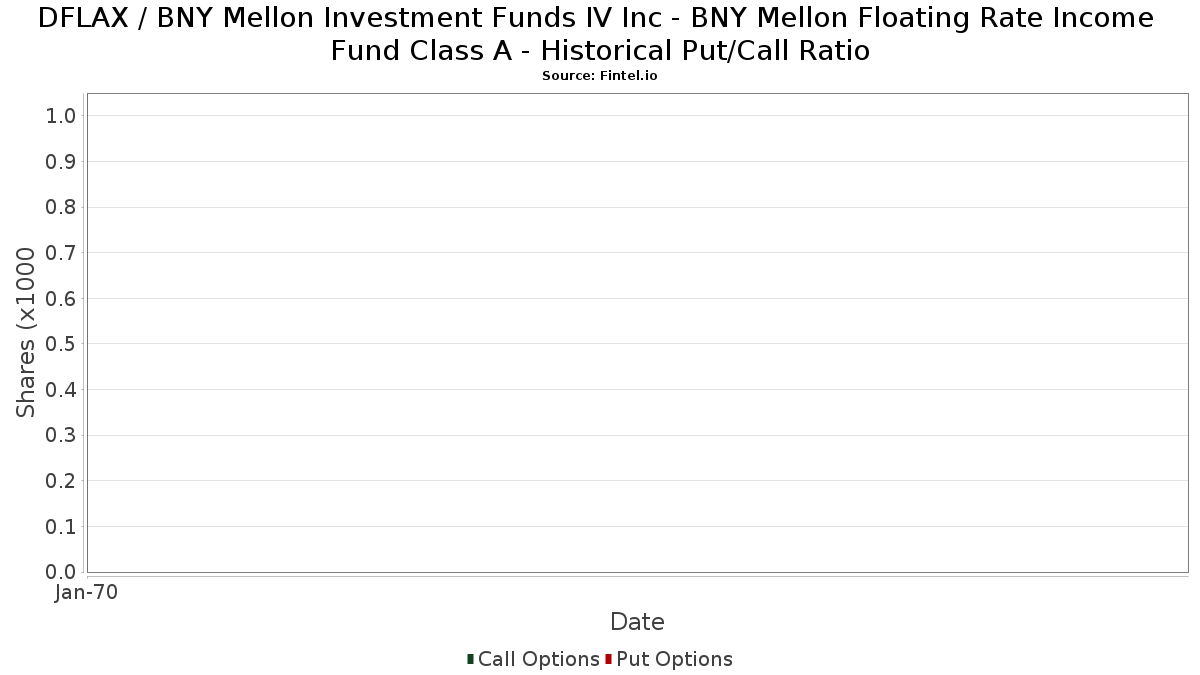Viewport: 1200px width, 675px height.
Task: Select the 0.2 y-axis tick label
Action: tap(61, 481)
